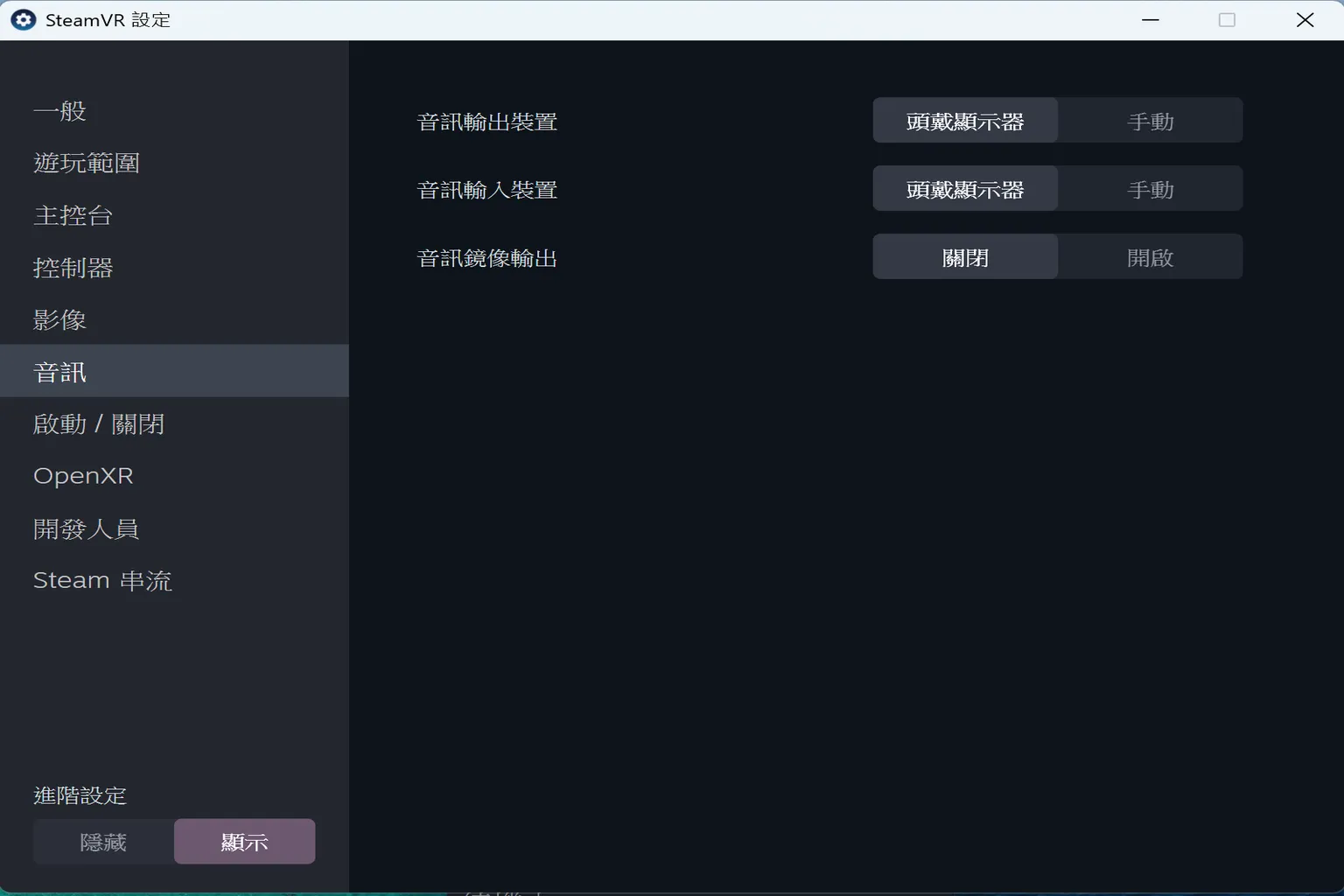Open the 主控台 settings page
1344x896 pixels.
(73, 215)
